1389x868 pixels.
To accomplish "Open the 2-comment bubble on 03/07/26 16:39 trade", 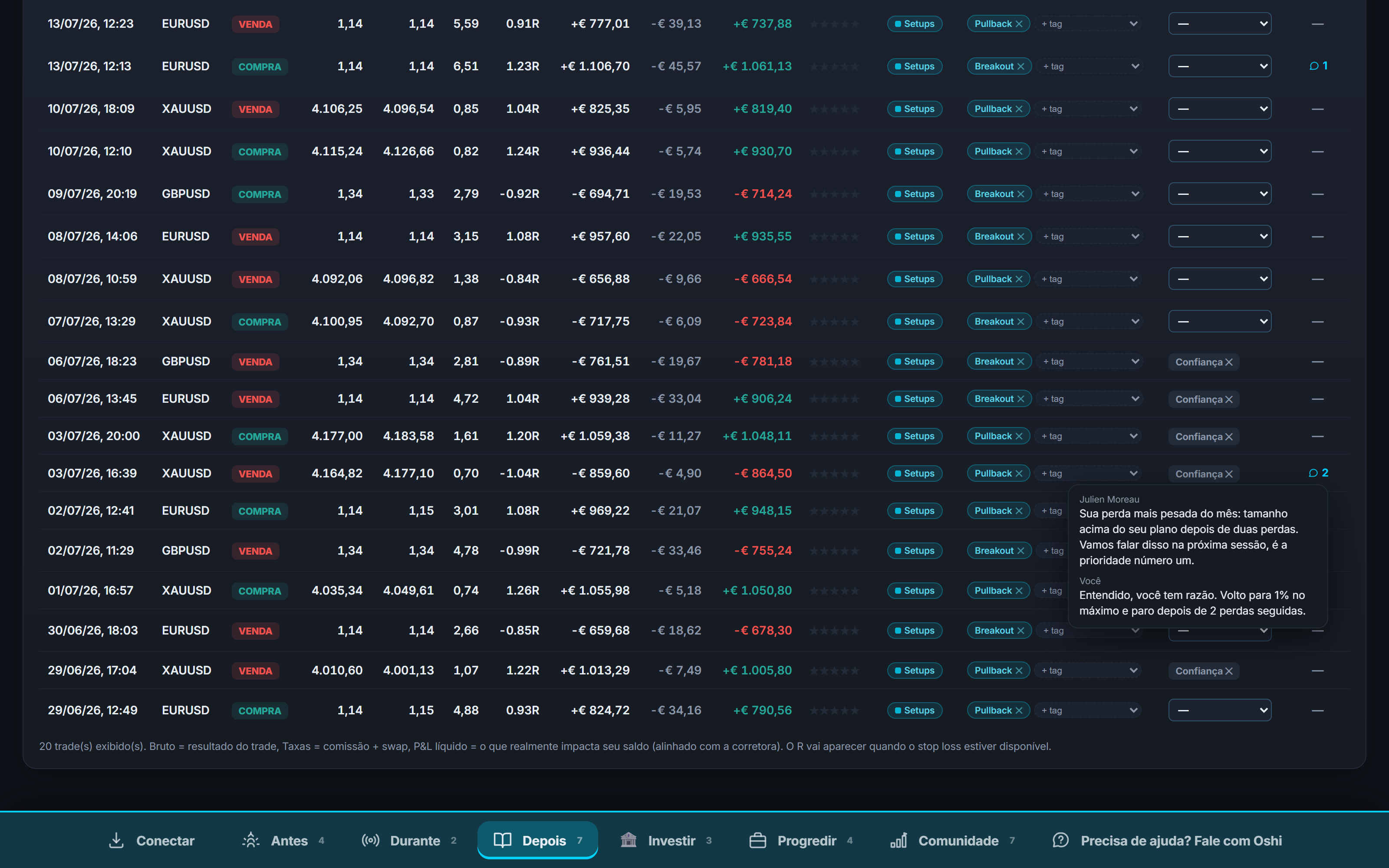I will 1318,473.
